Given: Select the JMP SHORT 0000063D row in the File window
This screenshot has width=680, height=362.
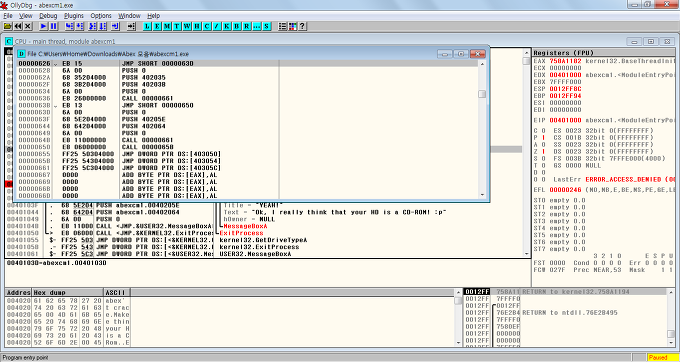Looking at the screenshot, I should coord(247,64).
